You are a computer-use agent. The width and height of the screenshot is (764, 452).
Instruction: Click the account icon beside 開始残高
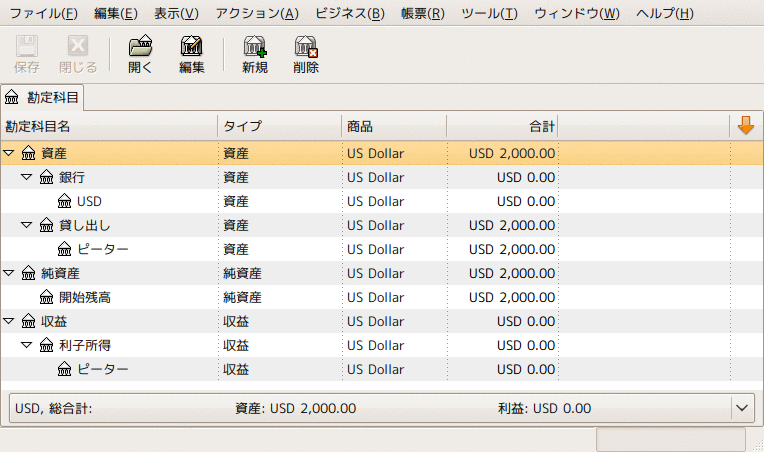click(46, 297)
